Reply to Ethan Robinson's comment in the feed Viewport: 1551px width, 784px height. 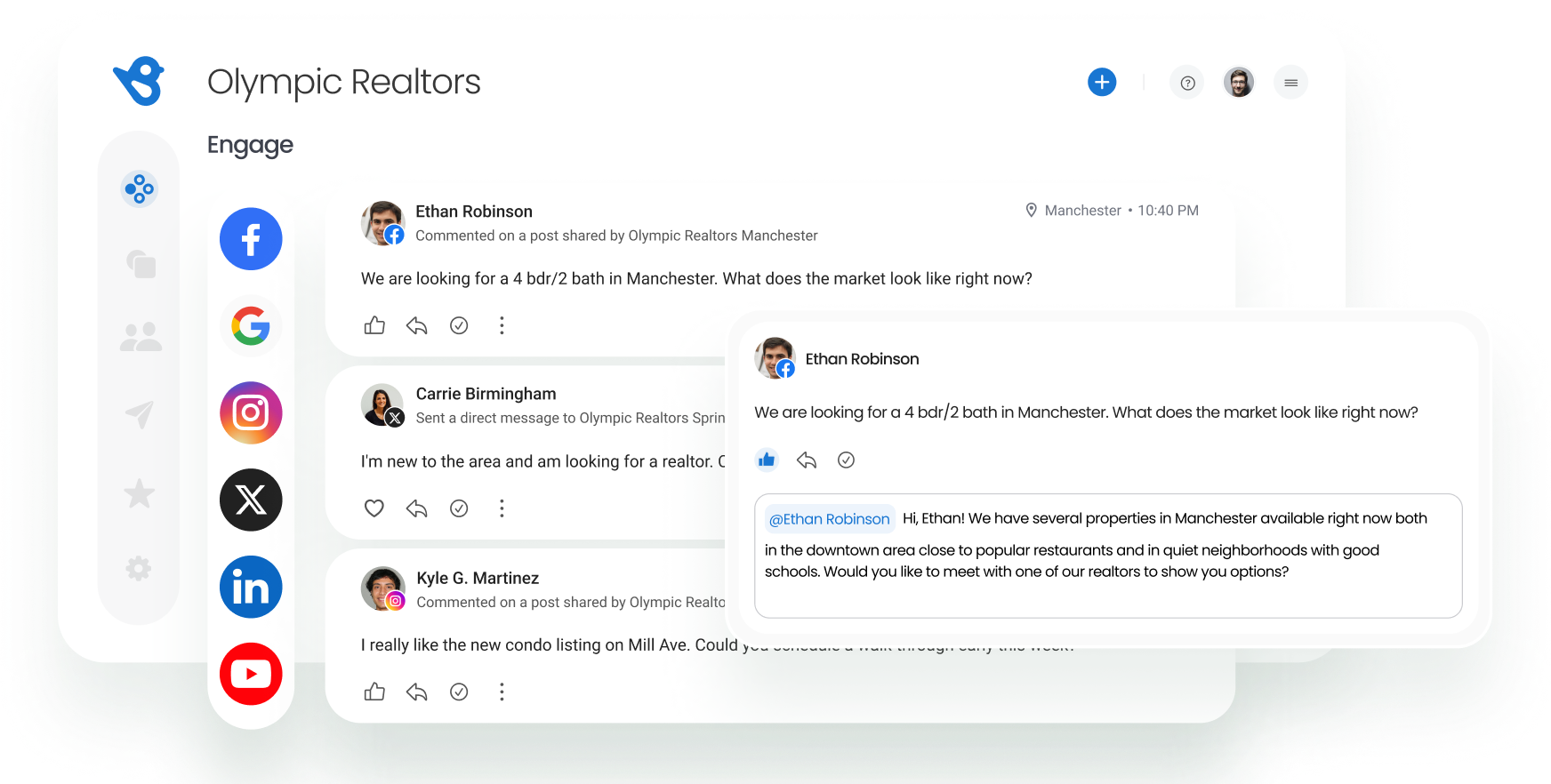tap(416, 325)
